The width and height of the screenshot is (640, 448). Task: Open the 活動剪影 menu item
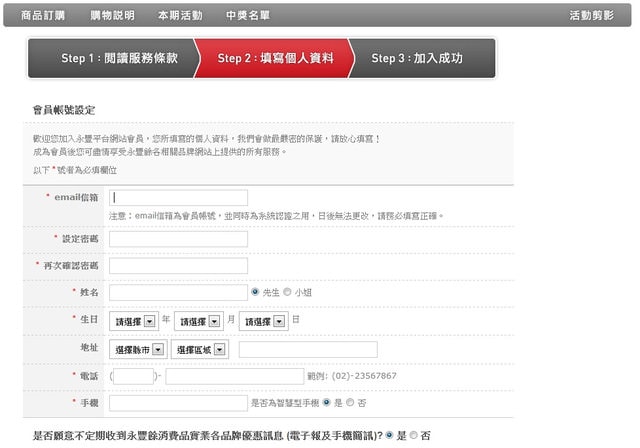click(591, 16)
